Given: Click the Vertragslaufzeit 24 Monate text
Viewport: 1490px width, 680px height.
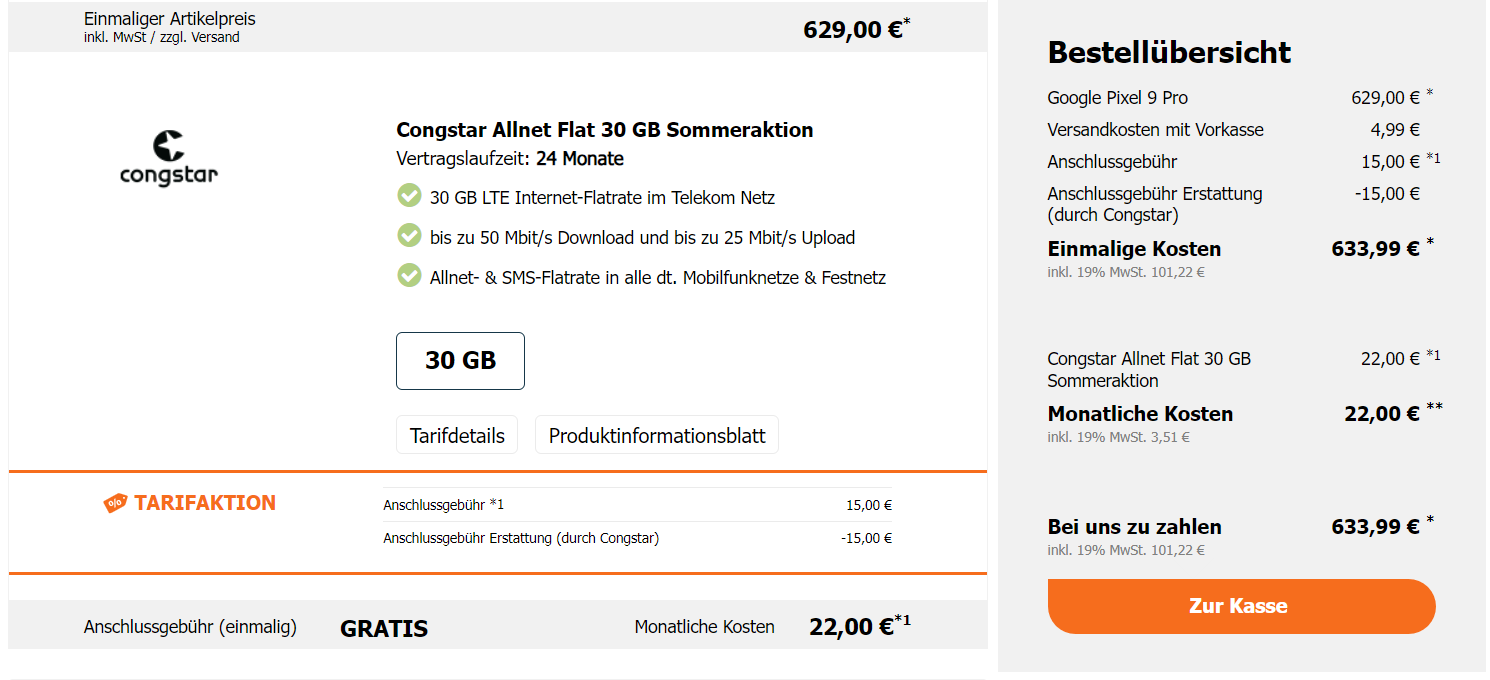Looking at the screenshot, I should point(510,159).
